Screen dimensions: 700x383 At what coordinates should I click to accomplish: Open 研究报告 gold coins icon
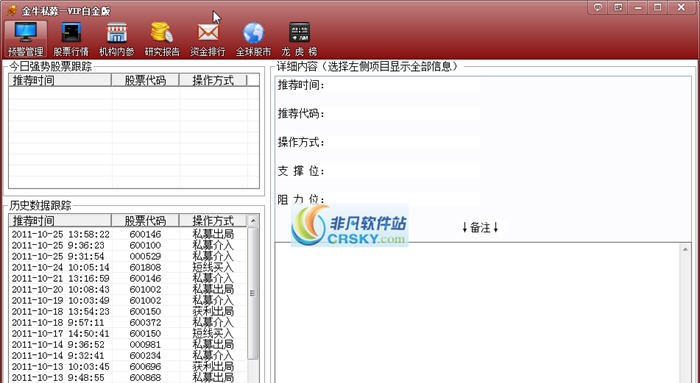point(162,39)
